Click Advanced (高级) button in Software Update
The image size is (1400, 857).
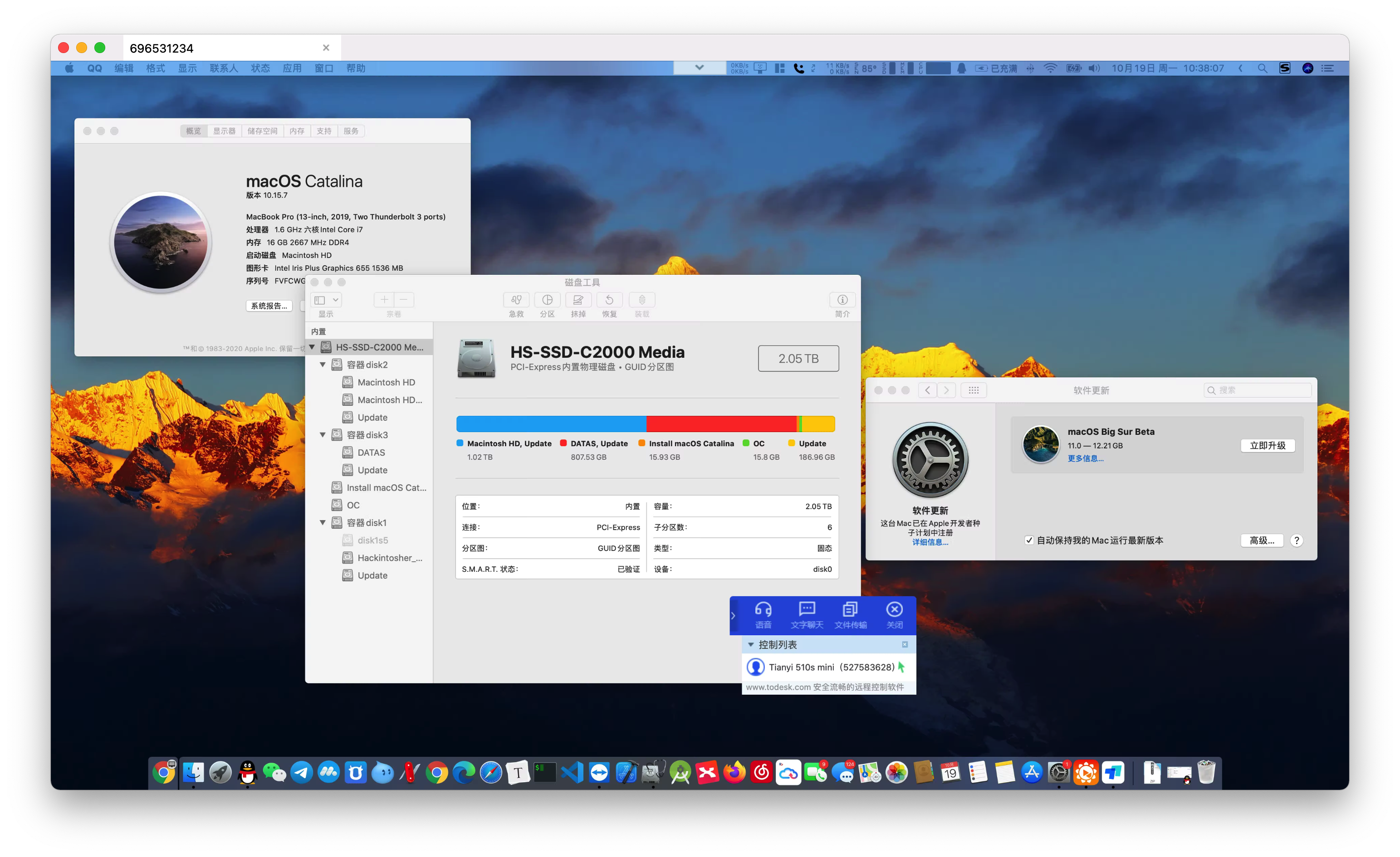pyautogui.click(x=1262, y=540)
